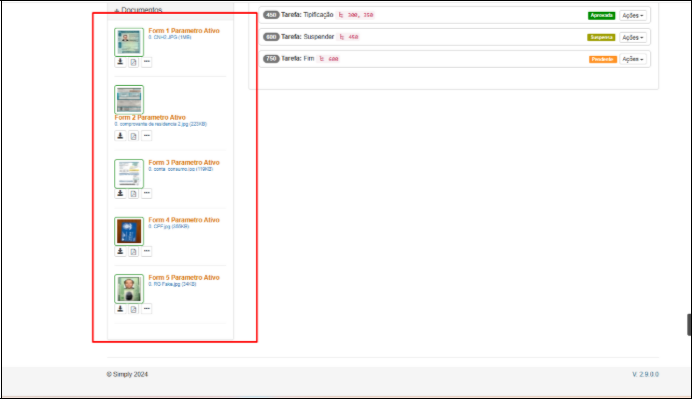Viewport: 692px width, 399px height.
Task: Select the Tarefa: Fim label
Action: pos(298,58)
